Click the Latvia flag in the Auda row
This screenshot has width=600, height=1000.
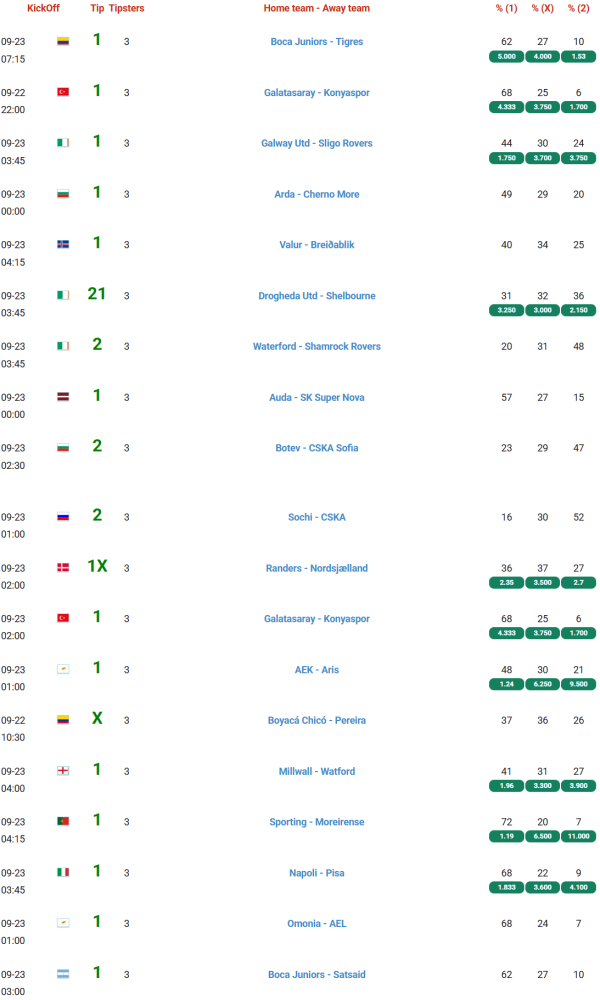(63, 397)
